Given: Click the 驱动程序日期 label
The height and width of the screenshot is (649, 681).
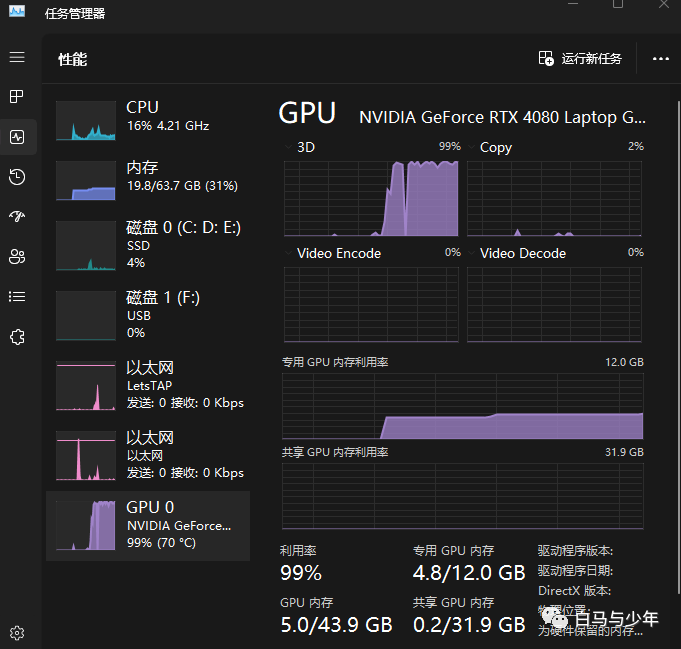Looking at the screenshot, I should pyautogui.click(x=575, y=570).
